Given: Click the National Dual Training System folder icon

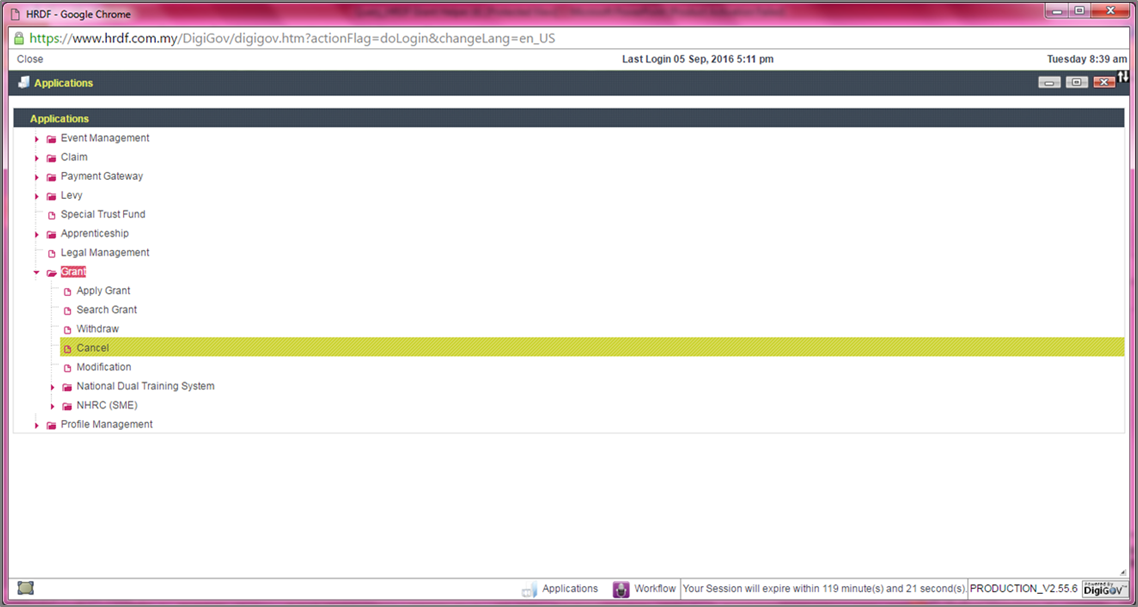Looking at the screenshot, I should 67,387.
